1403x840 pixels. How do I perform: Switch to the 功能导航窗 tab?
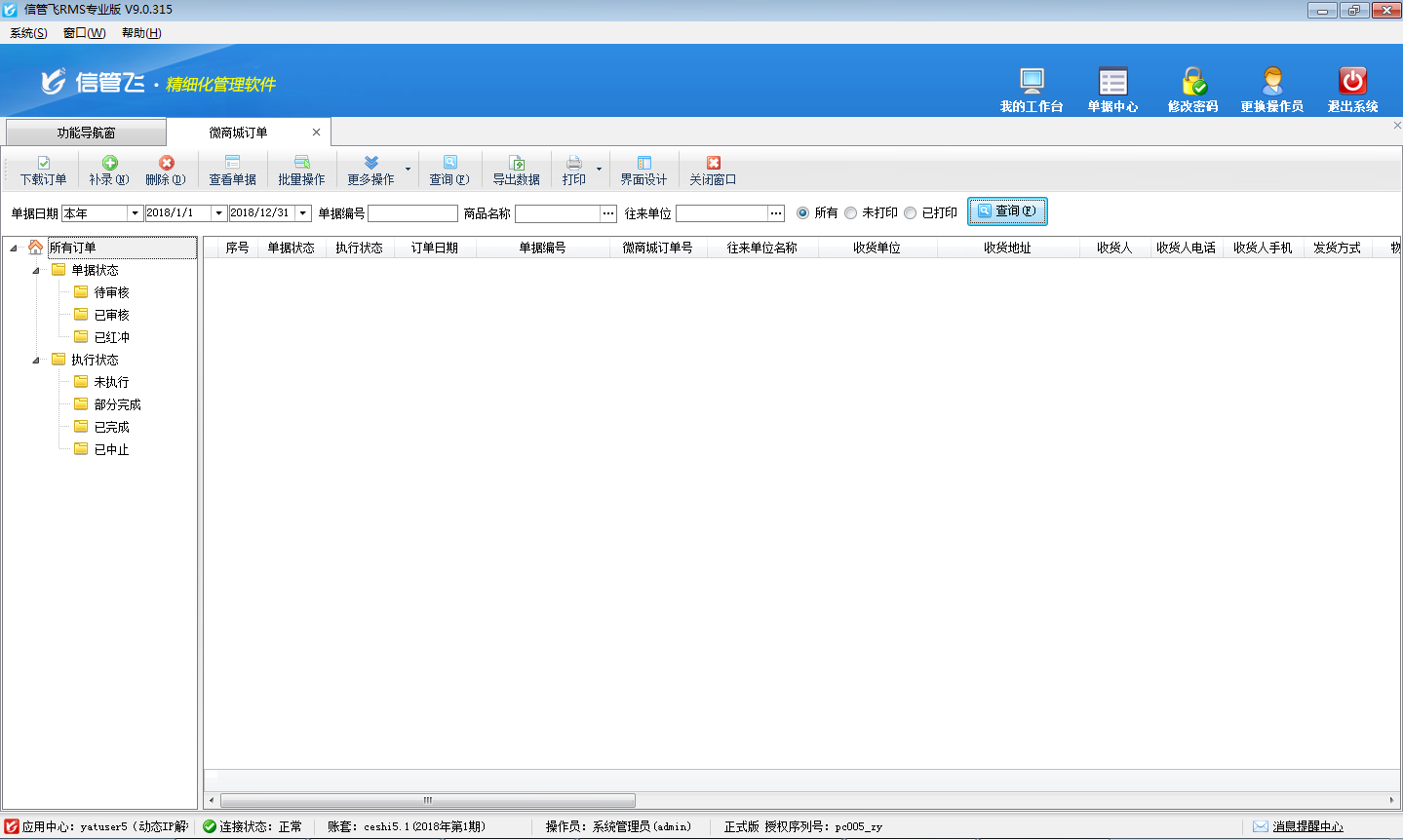[x=86, y=133]
